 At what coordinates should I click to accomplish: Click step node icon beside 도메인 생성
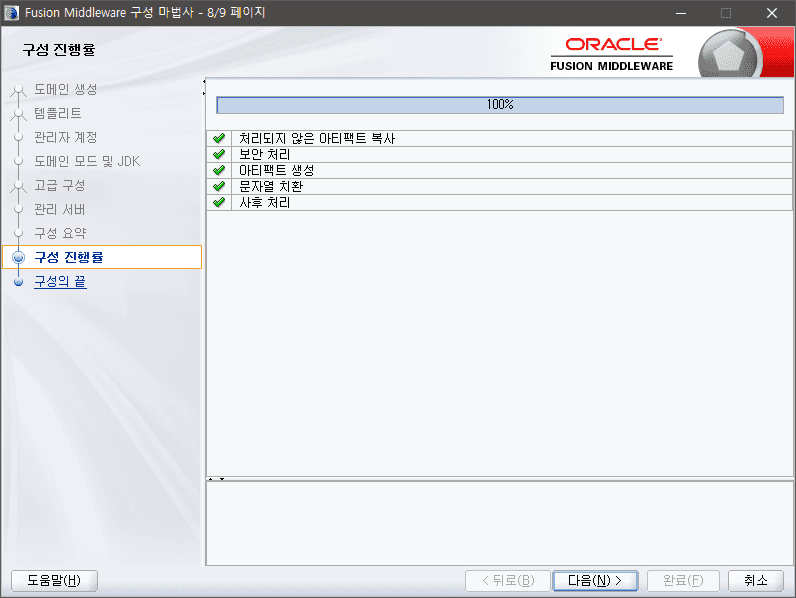[19, 90]
